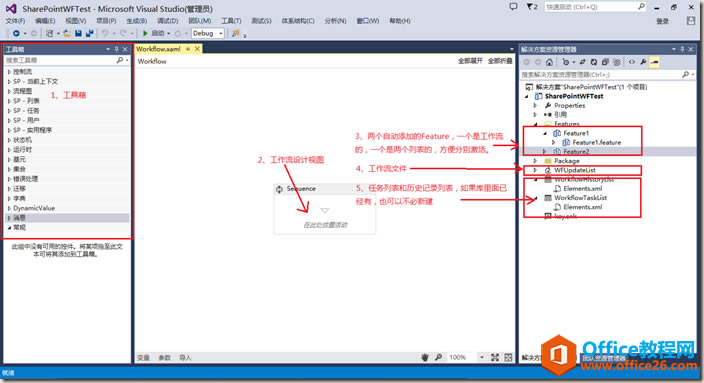
Task: Expand the Properties node in Solution Explorer
Action: pyautogui.click(x=535, y=106)
